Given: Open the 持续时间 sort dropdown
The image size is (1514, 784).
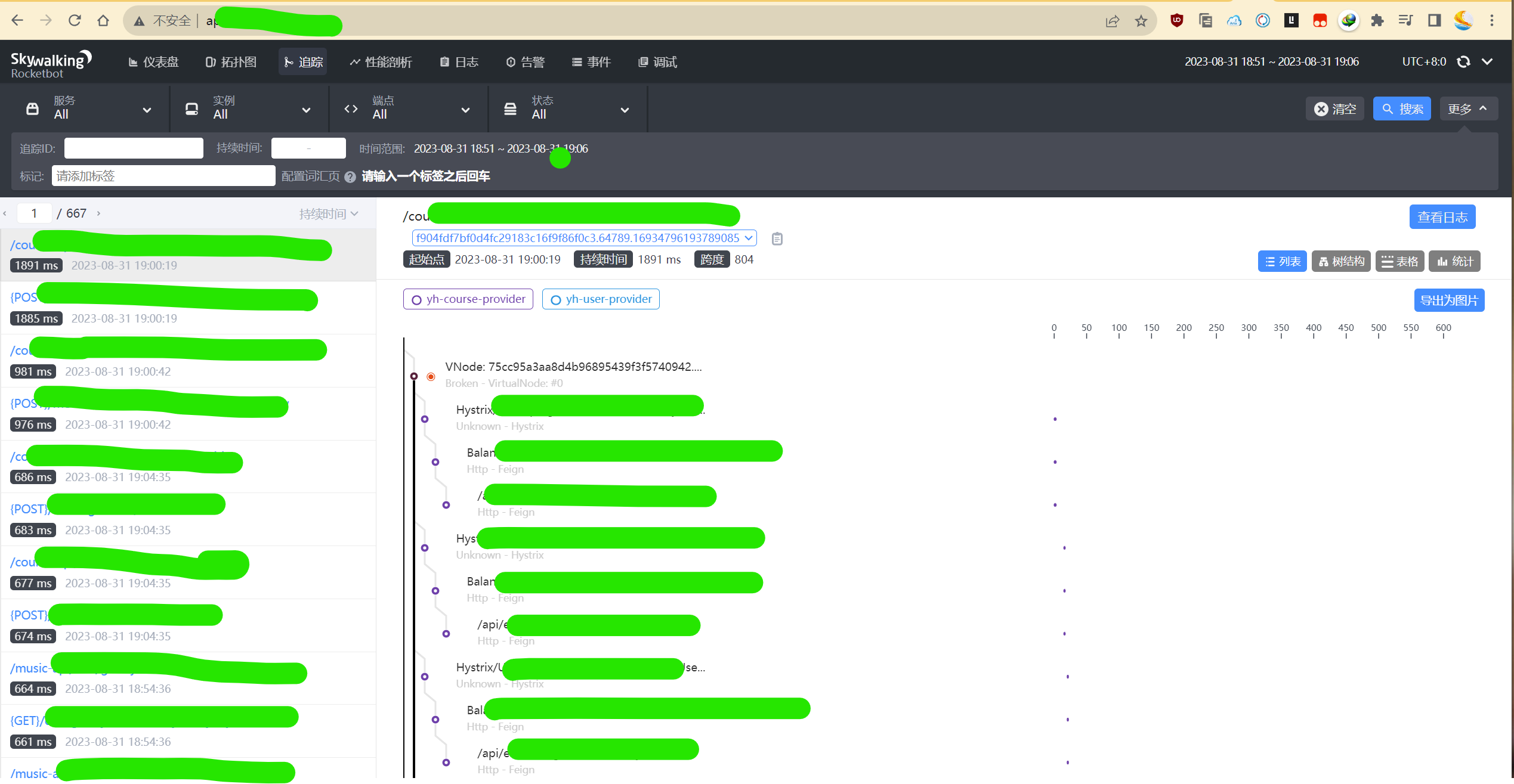Looking at the screenshot, I should pyautogui.click(x=329, y=214).
